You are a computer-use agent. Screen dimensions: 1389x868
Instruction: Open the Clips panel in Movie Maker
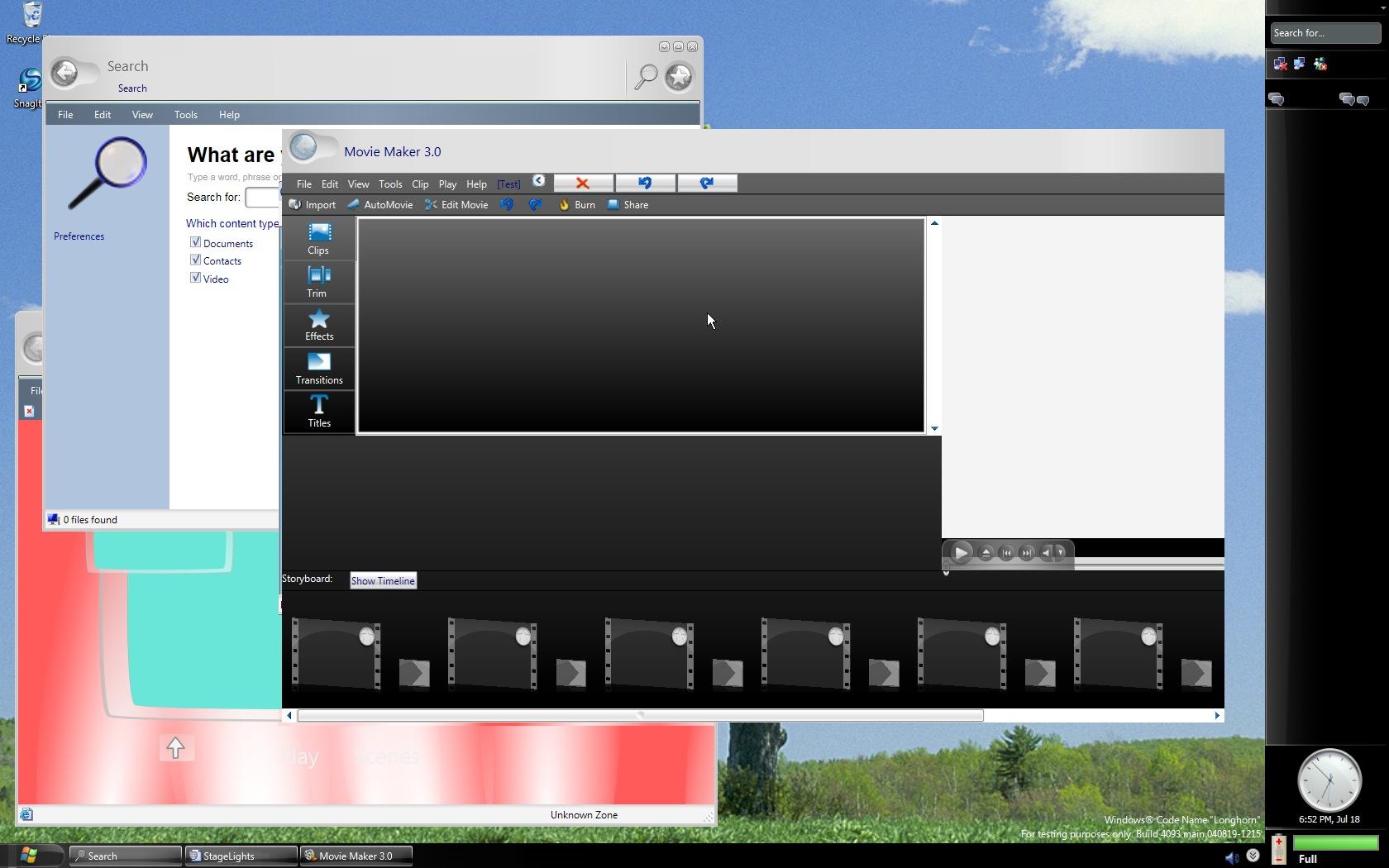click(319, 238)
